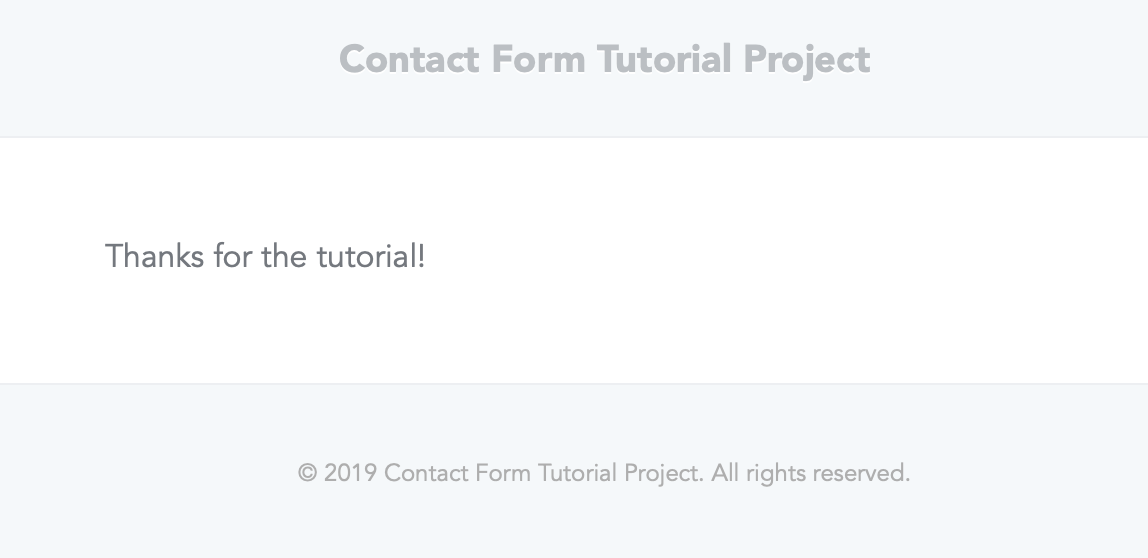Image resolution: width=1148 pixels, height=558 pixels.
Task: Click the word "Tutorial" in footer text
Action: (x=577, y=472)
